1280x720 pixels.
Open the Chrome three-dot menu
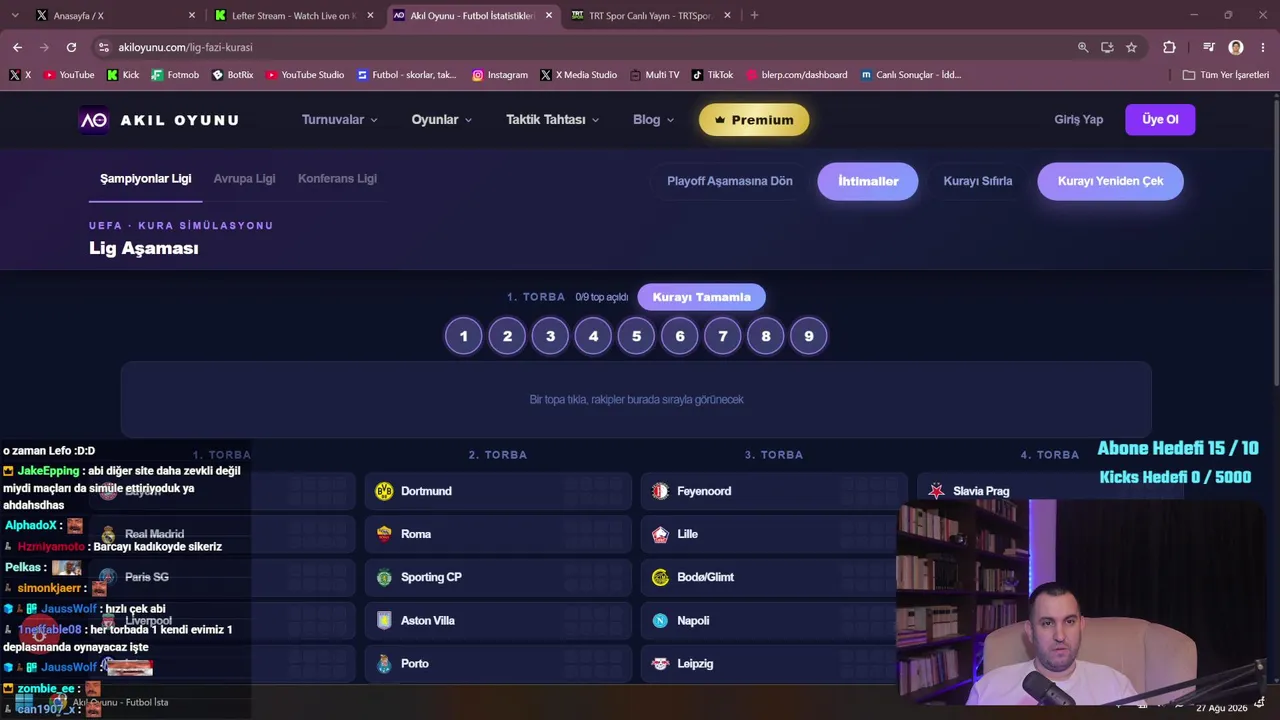(x=1263, y=47)
